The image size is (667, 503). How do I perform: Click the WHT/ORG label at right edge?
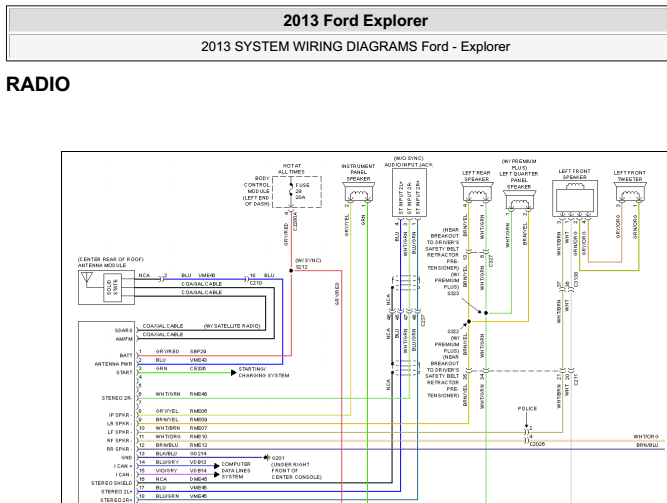coord(646,437)
